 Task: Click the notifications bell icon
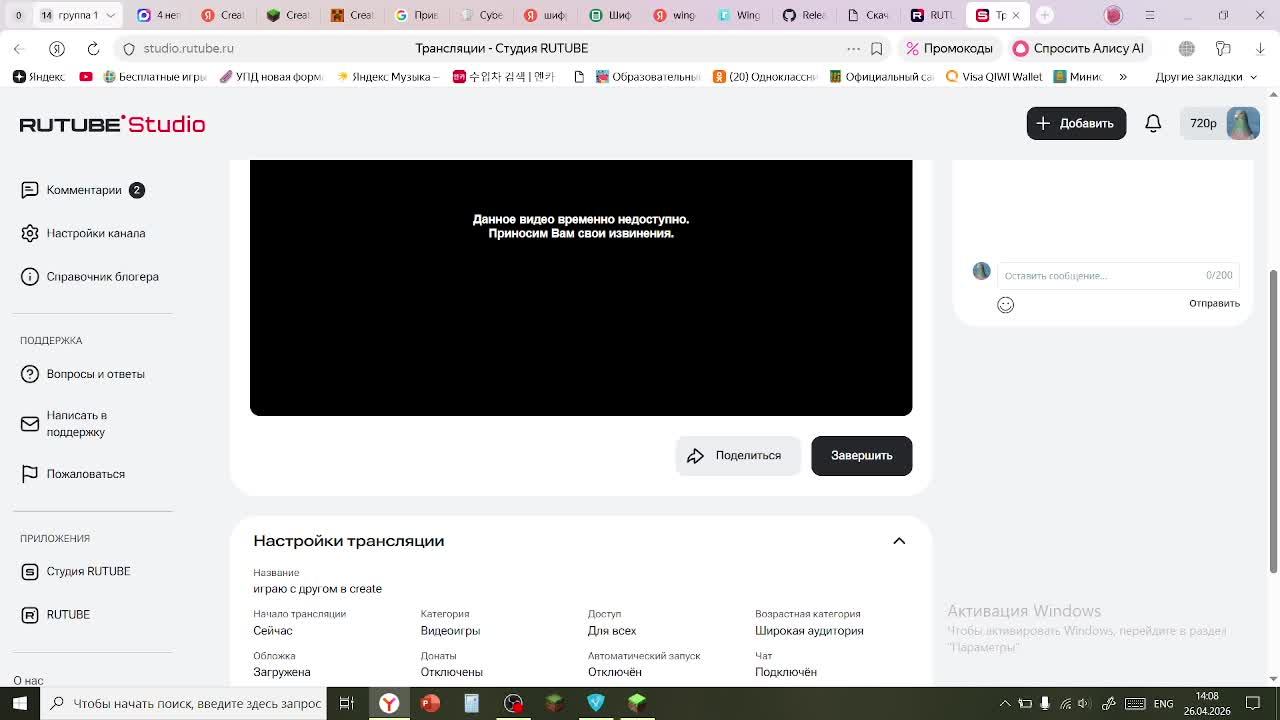[x=1153, y=123]
